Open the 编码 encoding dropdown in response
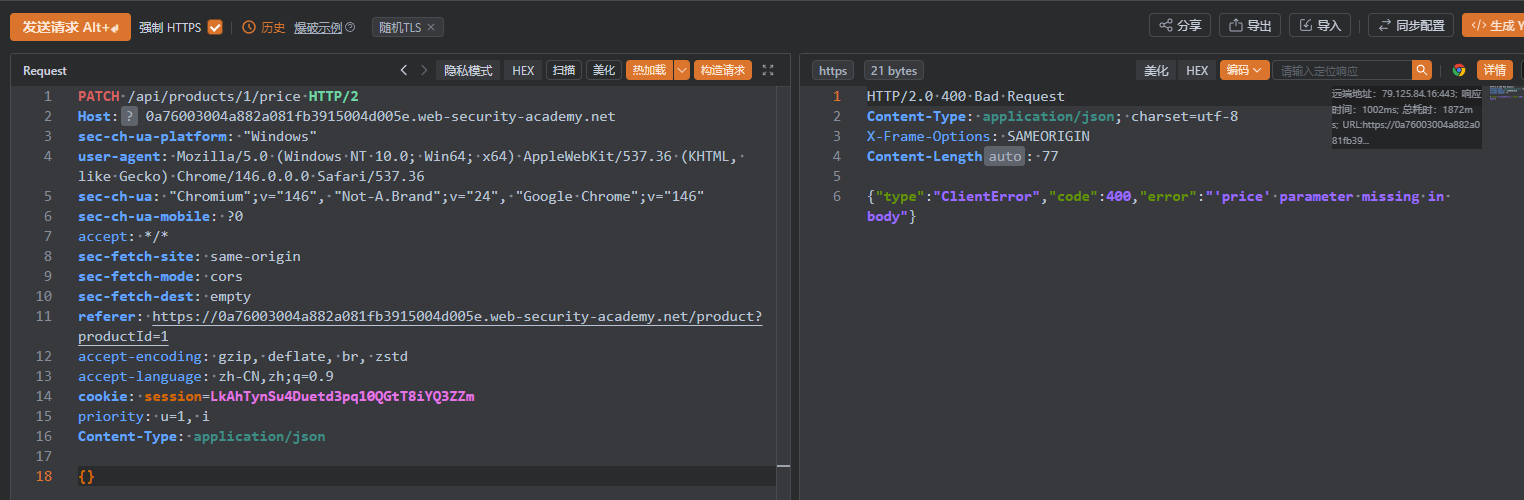This screenshot has height=500, width=1524. pos(1244,70)
